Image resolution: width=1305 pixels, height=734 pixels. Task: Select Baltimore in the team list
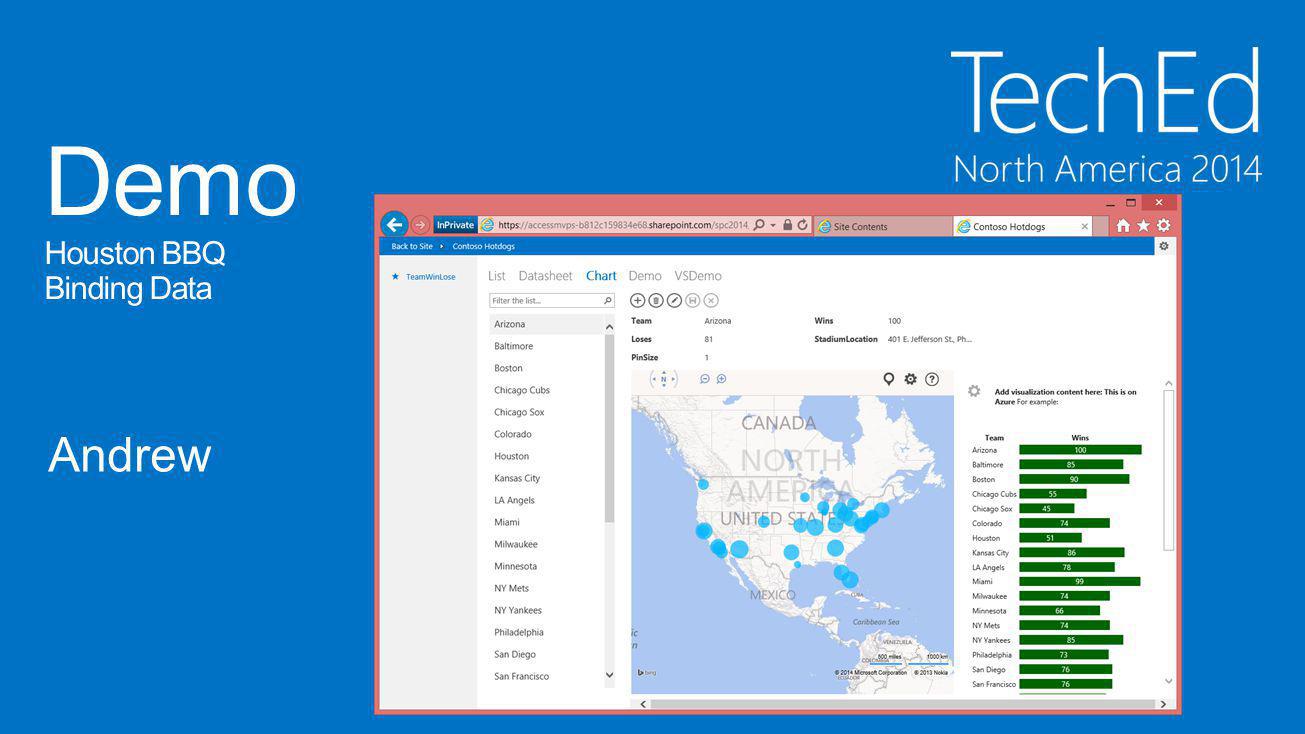pos(546,346)
